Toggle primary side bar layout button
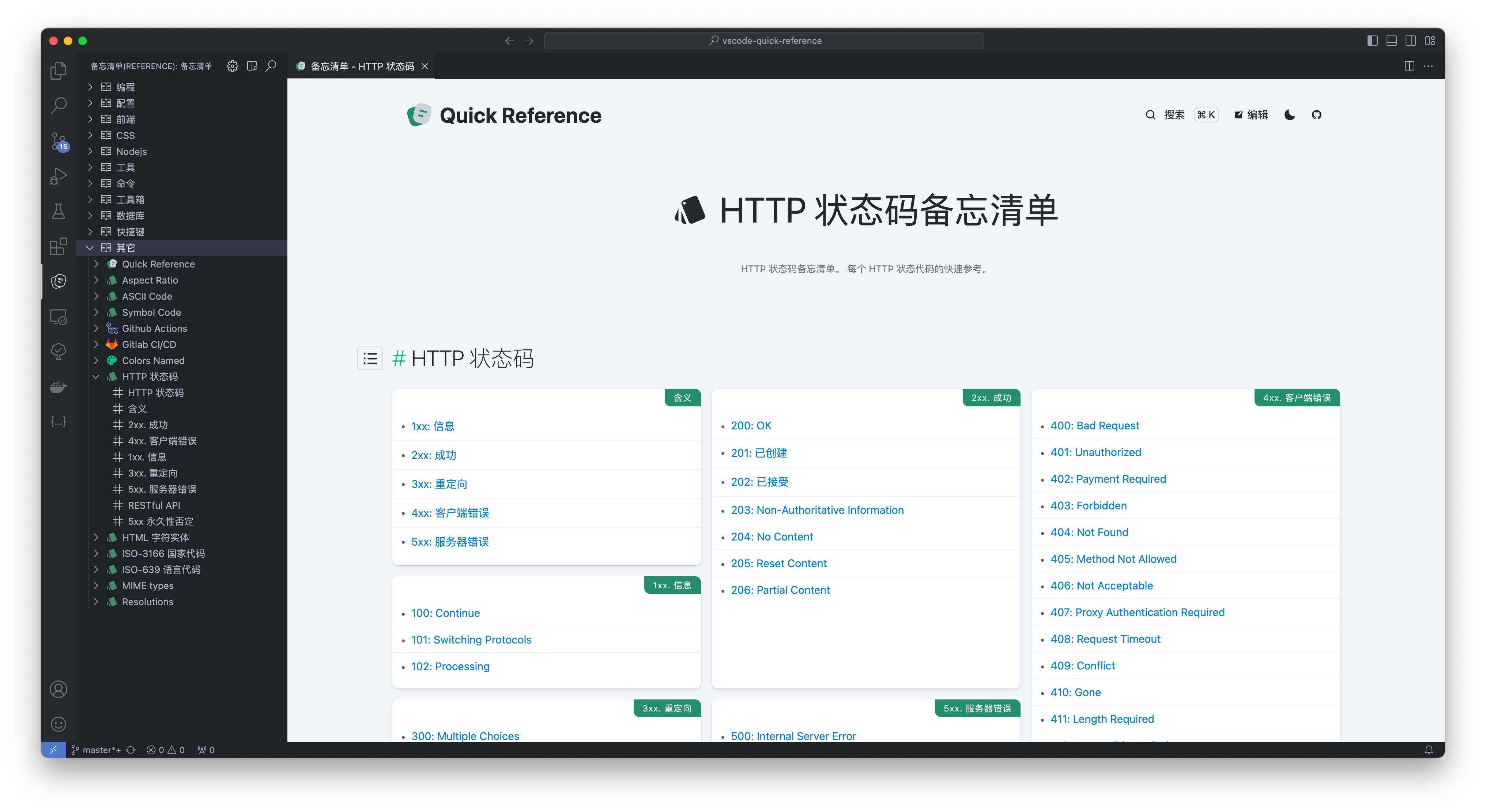1486x812 pixels. [x=1372, y=40]
